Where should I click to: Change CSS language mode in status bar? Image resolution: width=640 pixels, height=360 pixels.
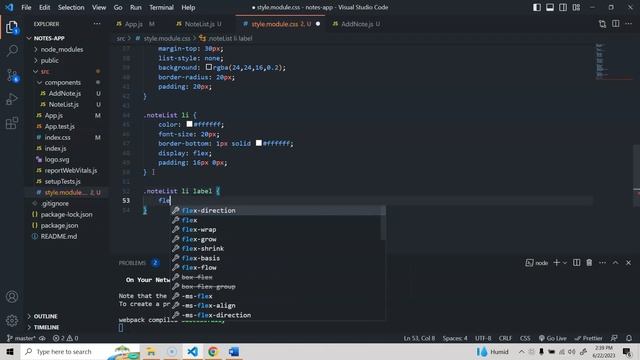pos(525,338)
